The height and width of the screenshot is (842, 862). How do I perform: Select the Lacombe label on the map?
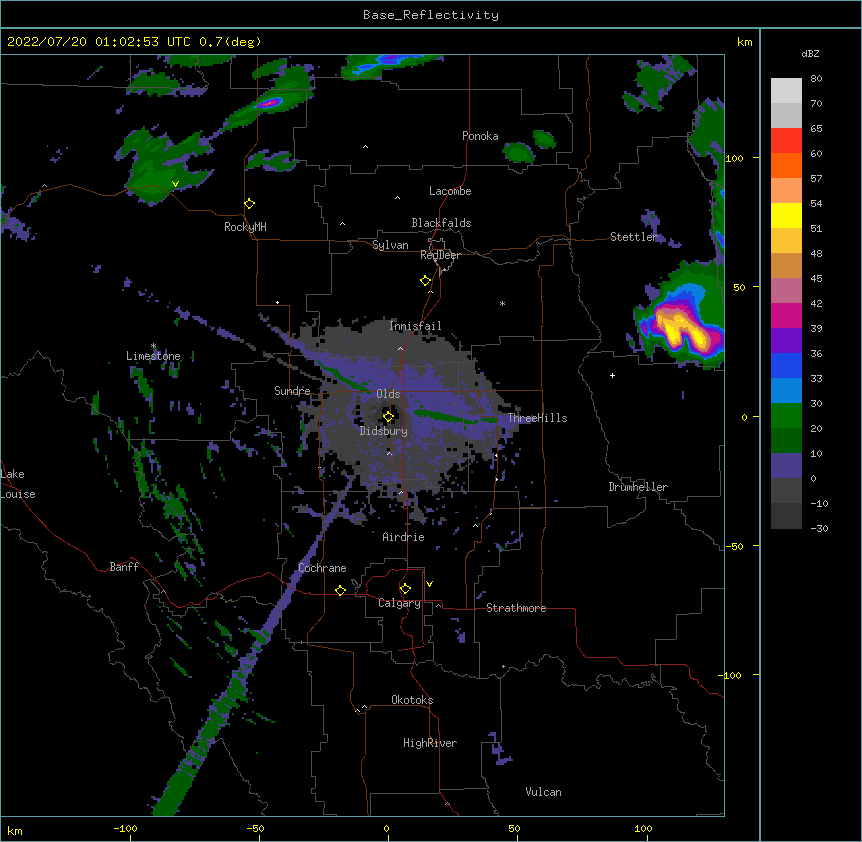coord(450,191)
